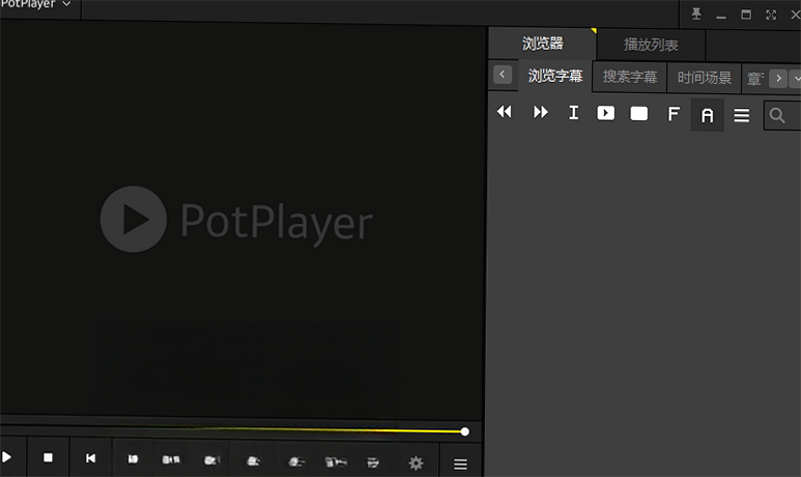Switch to the 浏览器 tab

pyautogui.click(x=543, y=44)
